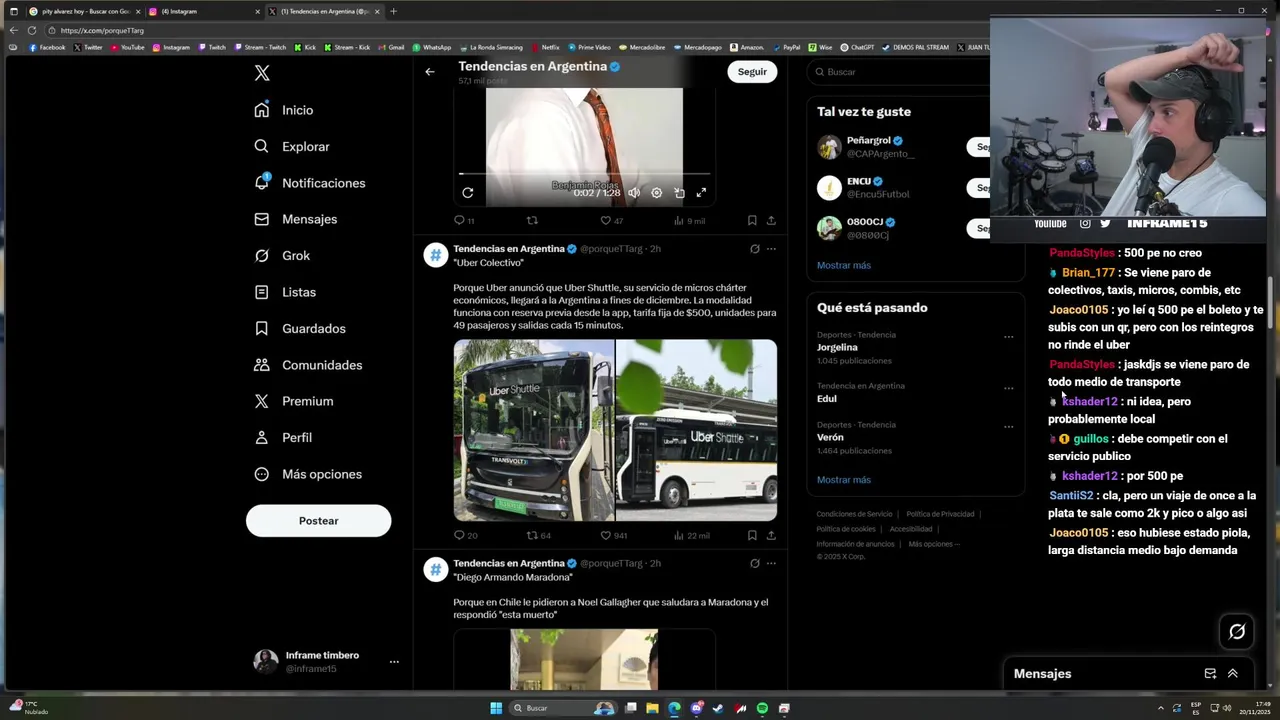Image resolution: width=1280 pixels, height=720 pixels.
Task: Open Política de Privacidad link
Action: coord(940,514)
